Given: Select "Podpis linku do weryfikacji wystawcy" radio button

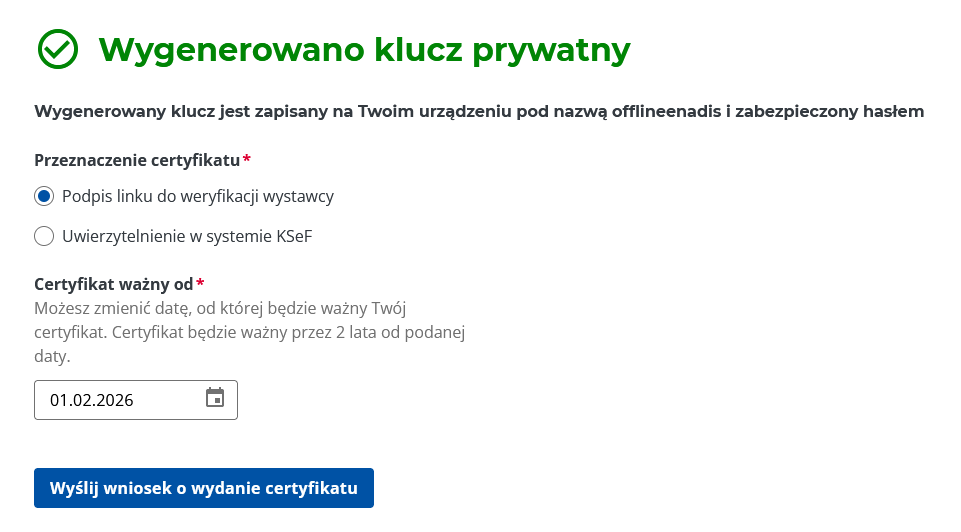Looking at the screenshot, I should point(44,196).
